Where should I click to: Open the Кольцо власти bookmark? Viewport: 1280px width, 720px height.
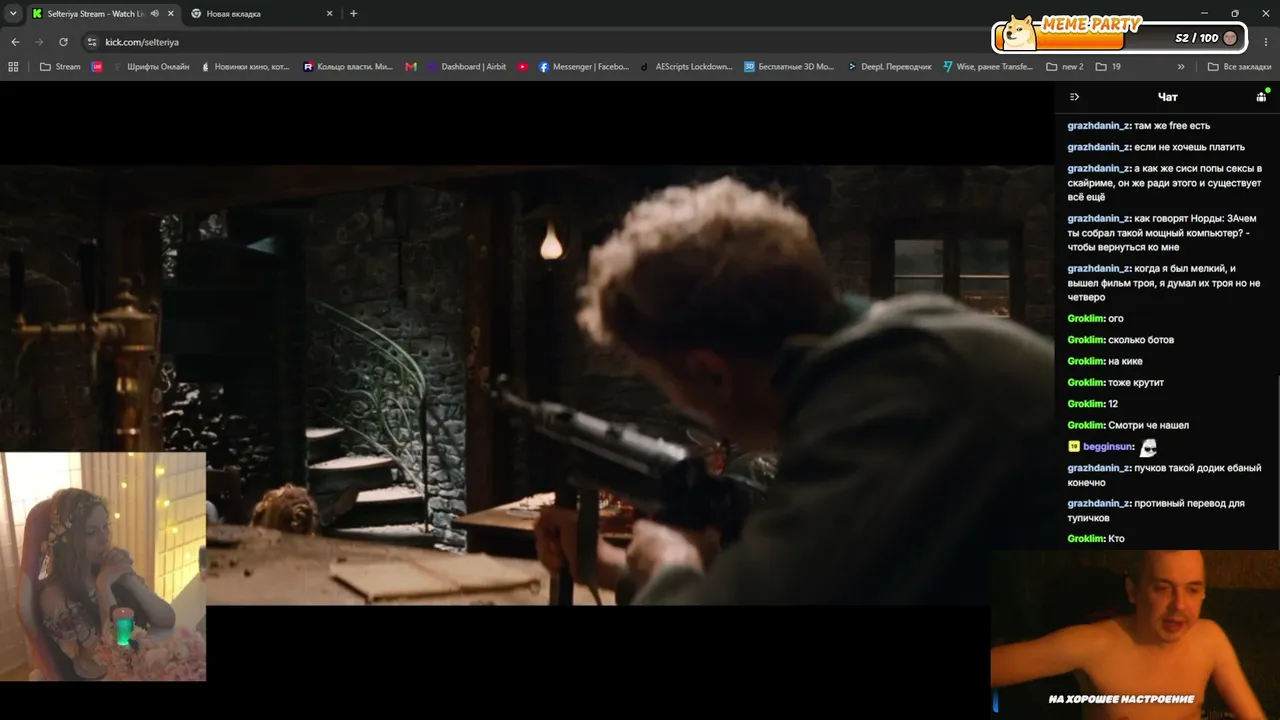[x=348, y=67]
